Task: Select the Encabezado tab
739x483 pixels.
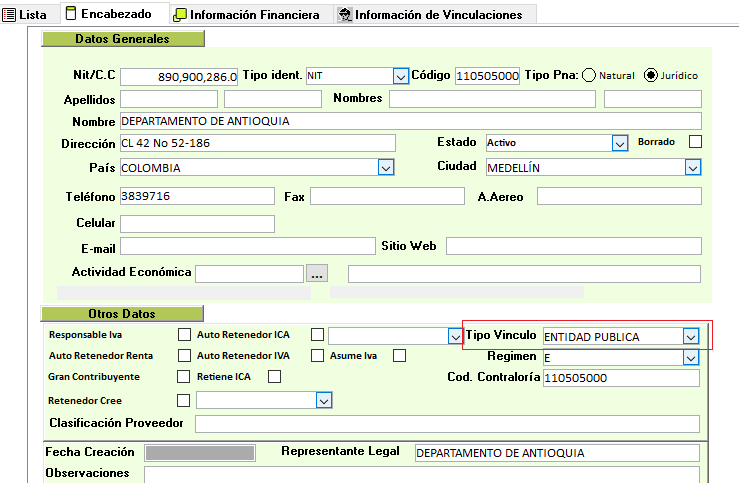Action: point(108,14)
